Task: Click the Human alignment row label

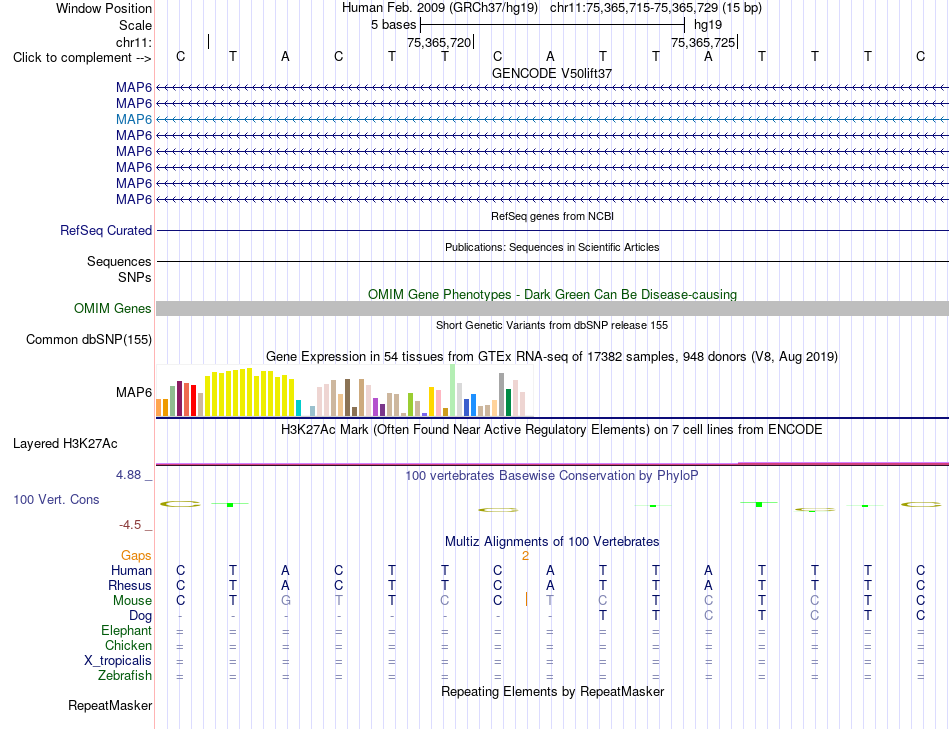Action: point(131,570)
